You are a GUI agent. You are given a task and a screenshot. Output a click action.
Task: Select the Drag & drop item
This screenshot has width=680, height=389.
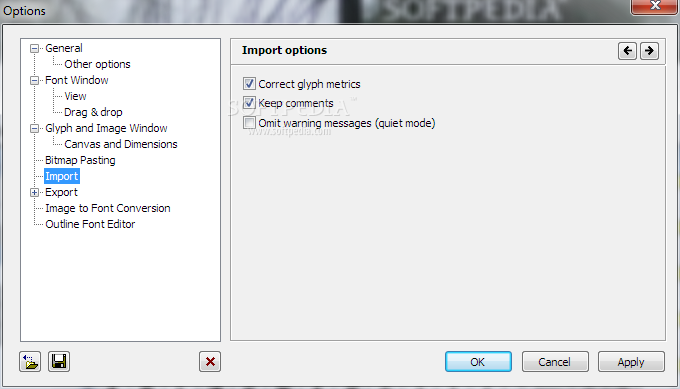click(93, 112)
